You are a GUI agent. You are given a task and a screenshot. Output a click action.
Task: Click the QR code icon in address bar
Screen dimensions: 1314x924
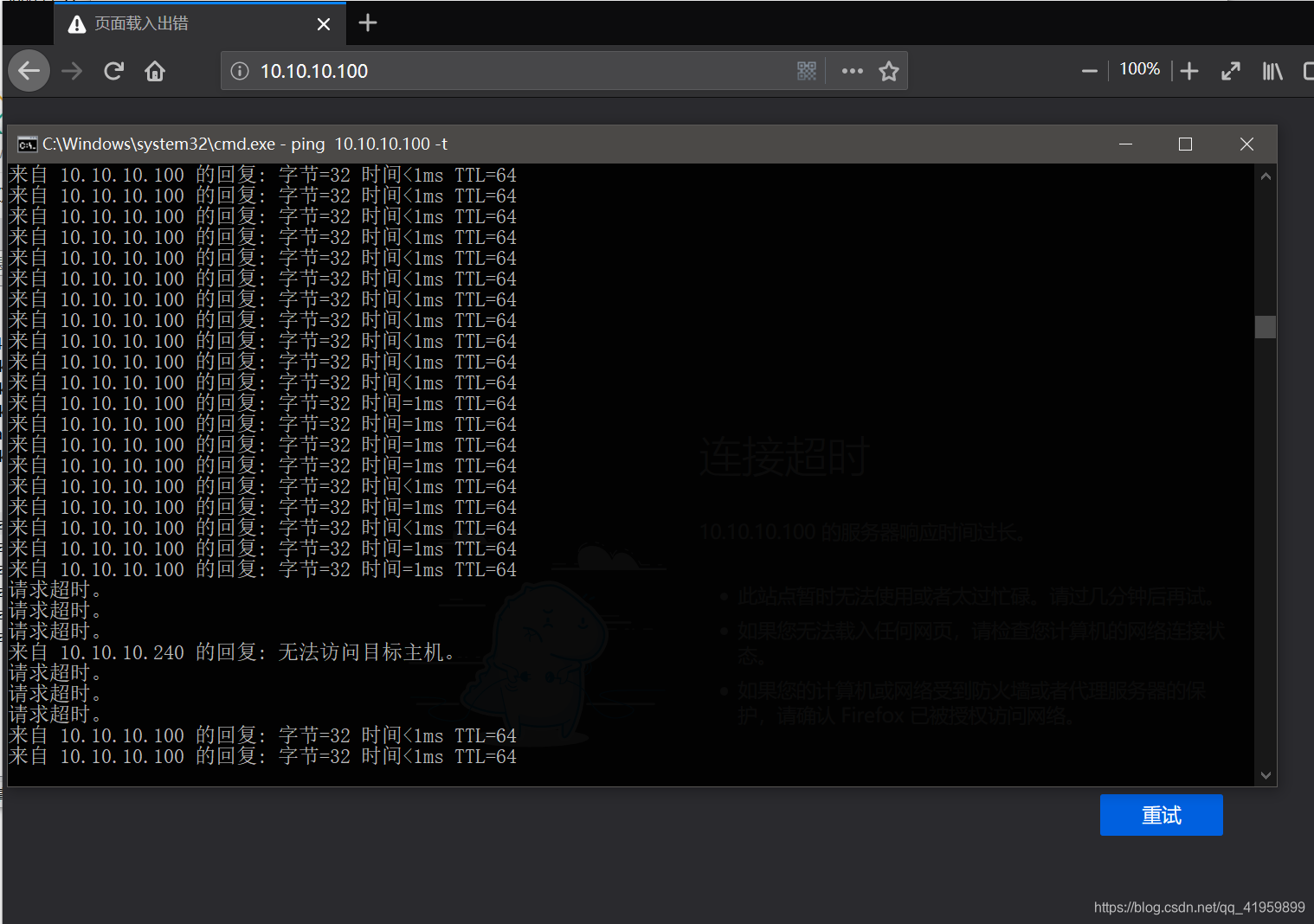click(x=807, y=71)
